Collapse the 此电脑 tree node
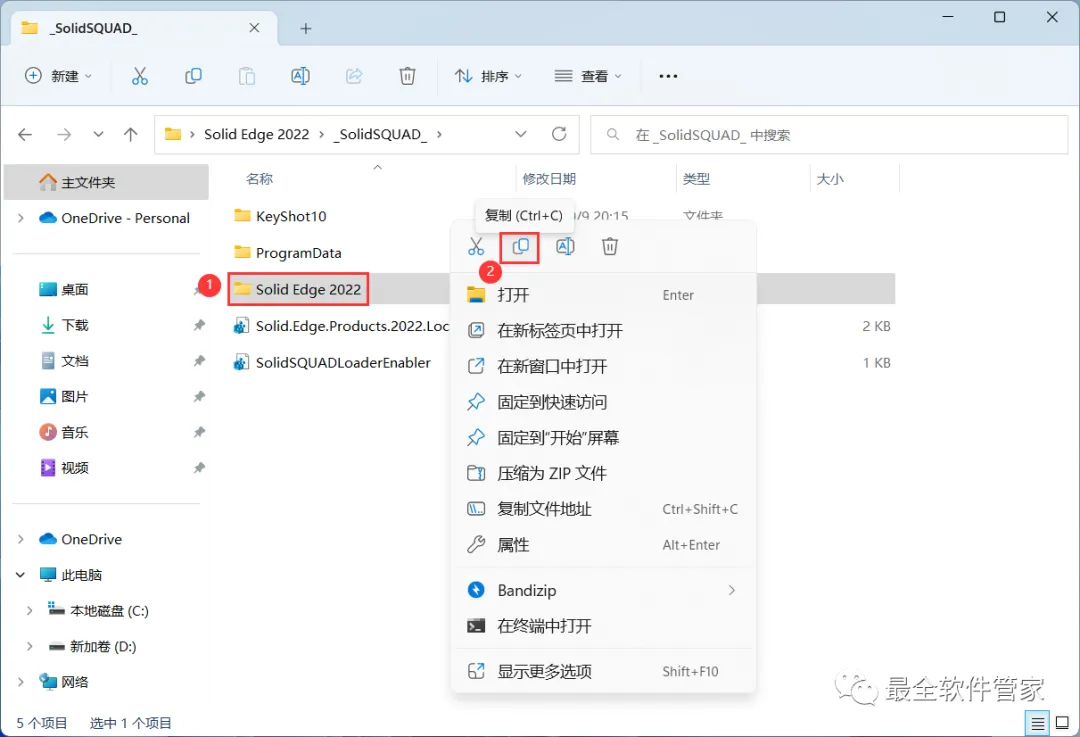Image resolution: width=1080 pixels, height=737 pixels. click(21, 575)
